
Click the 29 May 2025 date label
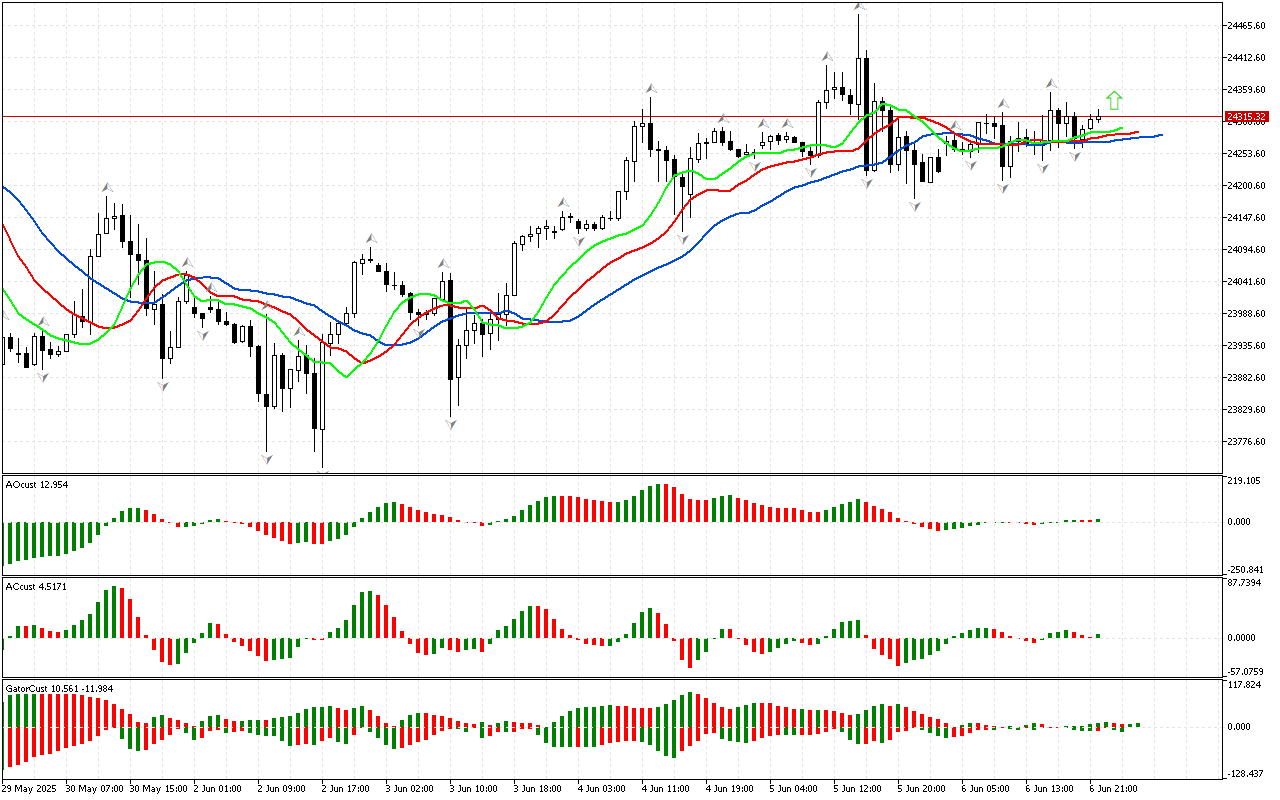pyautogui.click(x=32, y=788)
